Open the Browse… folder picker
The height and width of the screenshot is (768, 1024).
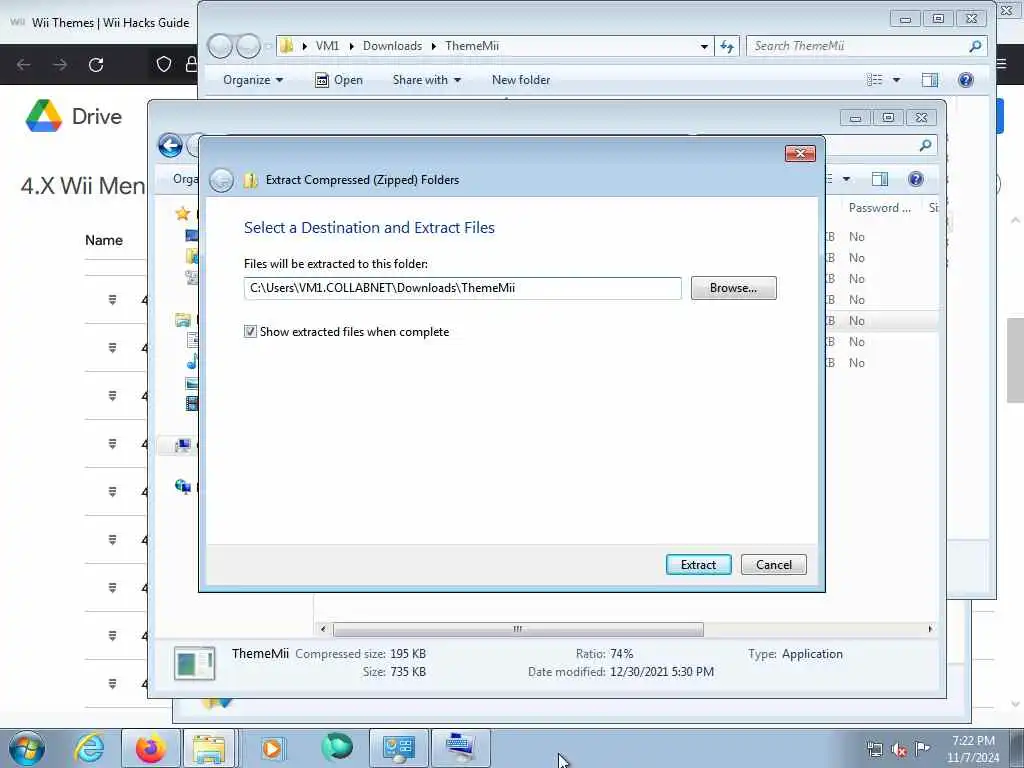point(733,288)
